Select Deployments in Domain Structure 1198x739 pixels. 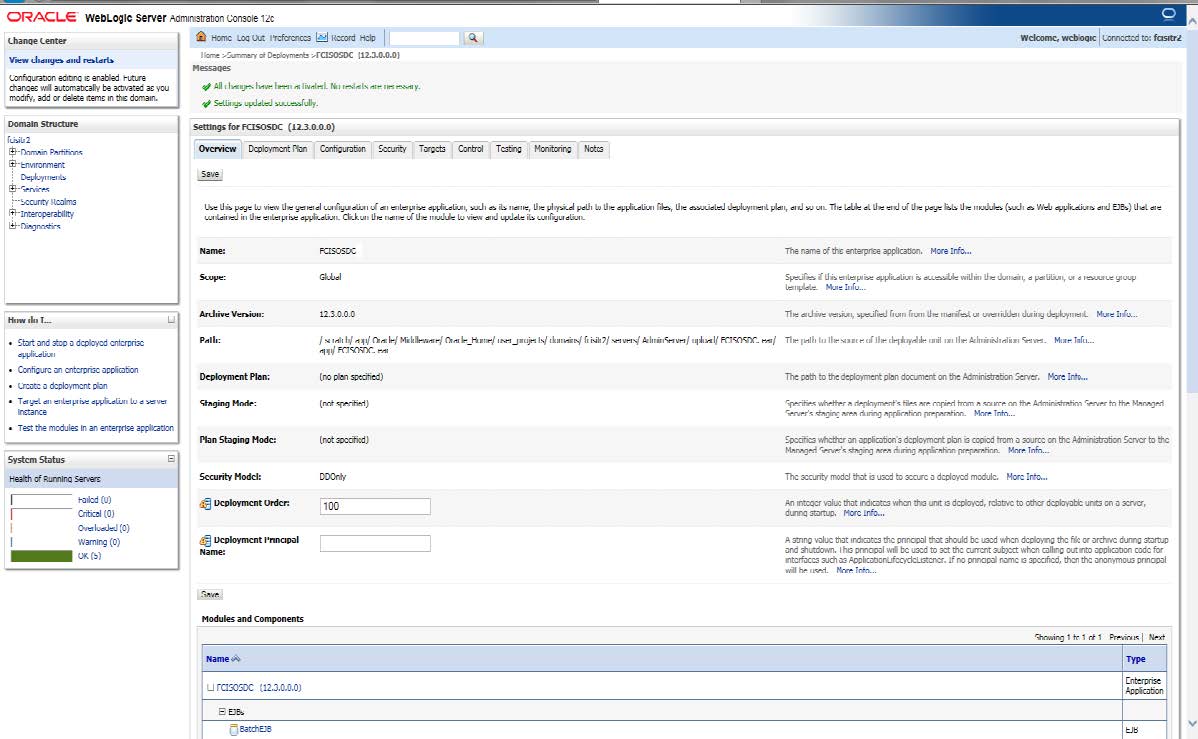pyautogui.click(x=43, y=177)
